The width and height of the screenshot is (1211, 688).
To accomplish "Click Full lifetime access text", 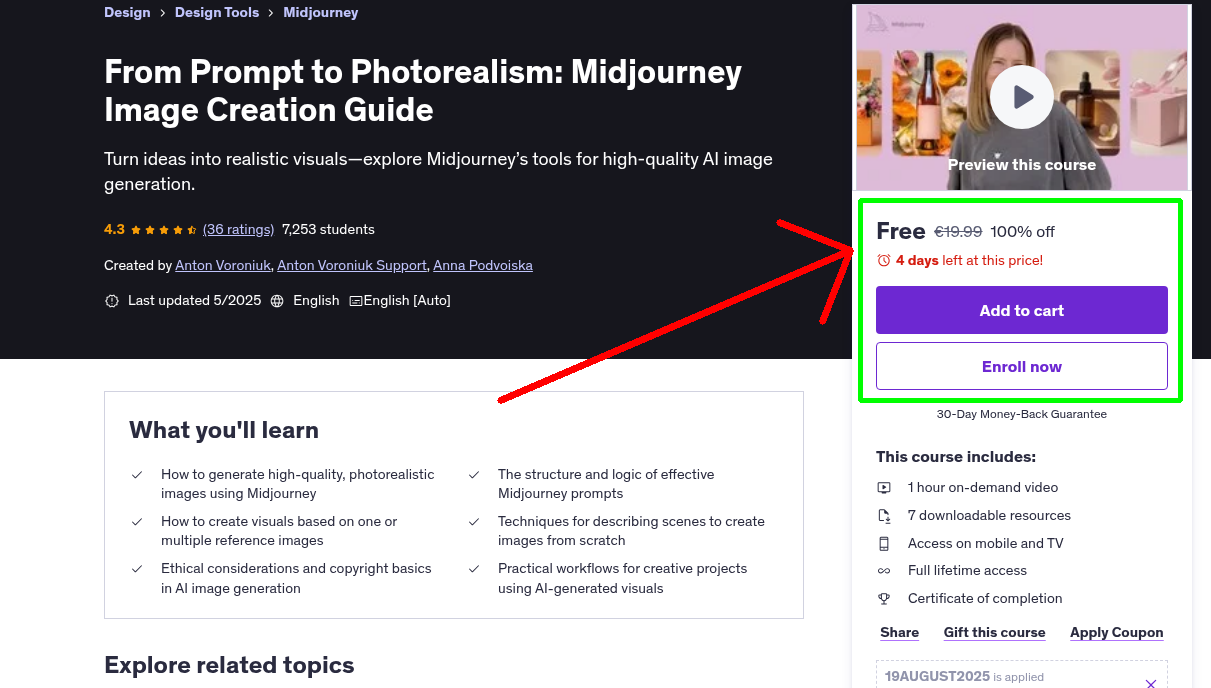I will point(967,570).
